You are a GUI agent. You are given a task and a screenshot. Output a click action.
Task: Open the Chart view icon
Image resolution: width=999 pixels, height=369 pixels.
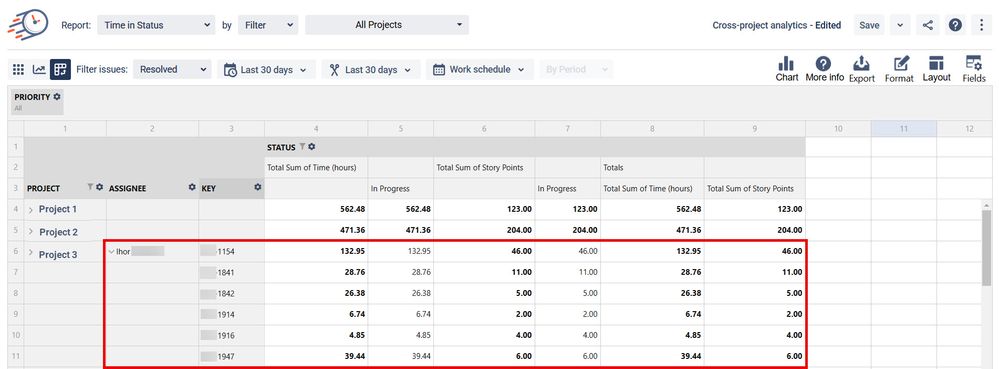click(x=787, y=69)
